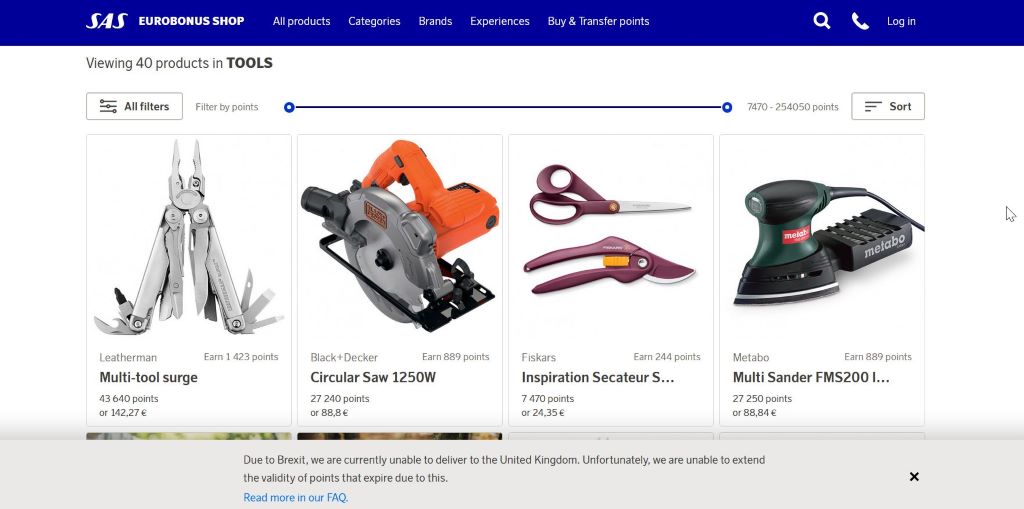This screenshot has height=509, width=1024.
Task: Click the search magnifier icon
Action: [x=822, y=21]
